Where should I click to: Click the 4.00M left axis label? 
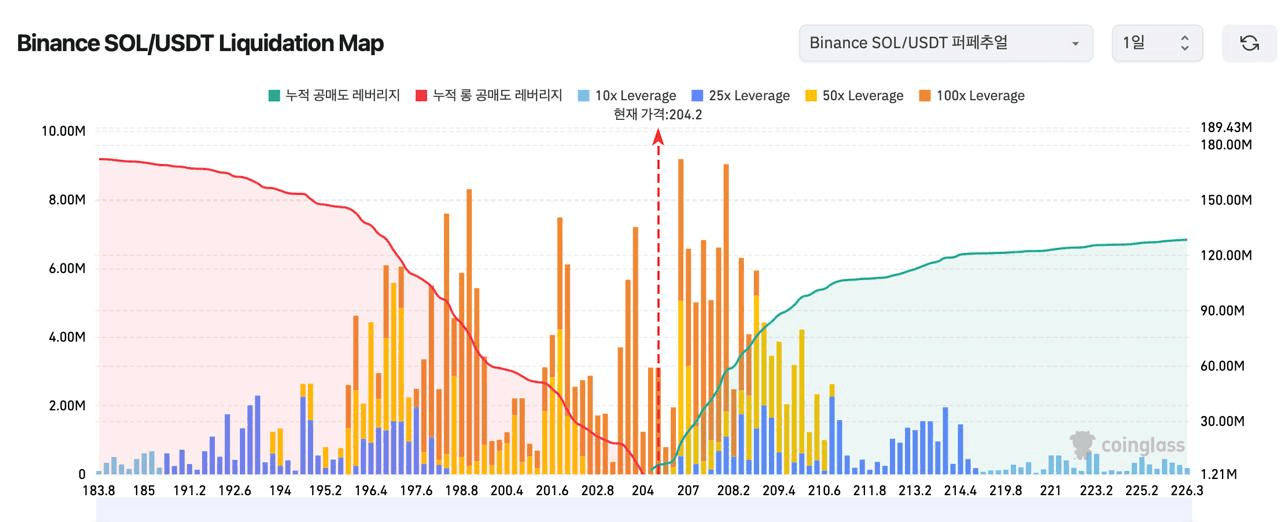[67, 337]
